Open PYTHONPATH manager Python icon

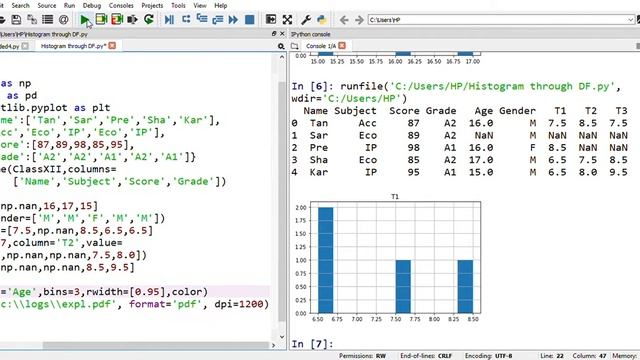[x=322, y=19]
